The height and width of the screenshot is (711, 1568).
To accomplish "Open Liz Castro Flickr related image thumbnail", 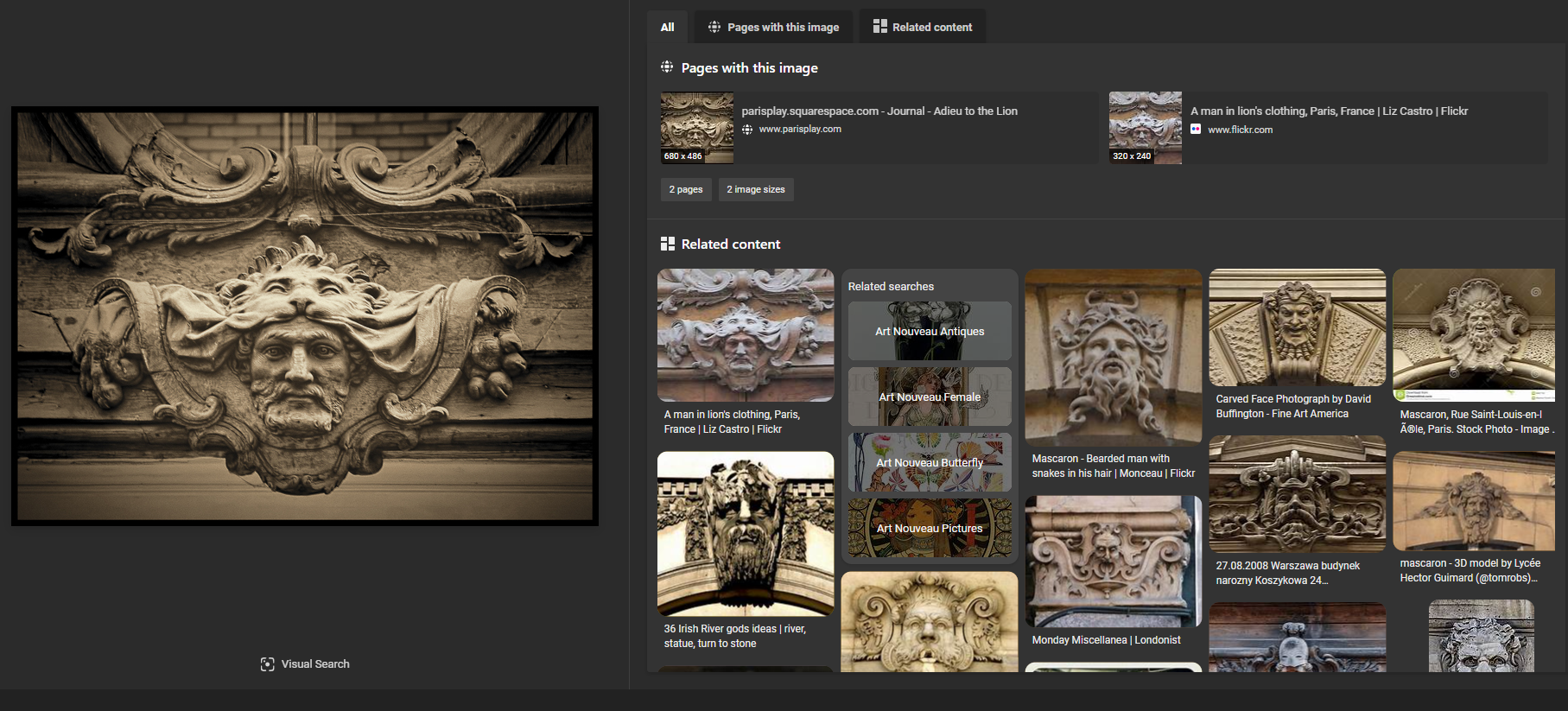I will (x=746, y=335).
